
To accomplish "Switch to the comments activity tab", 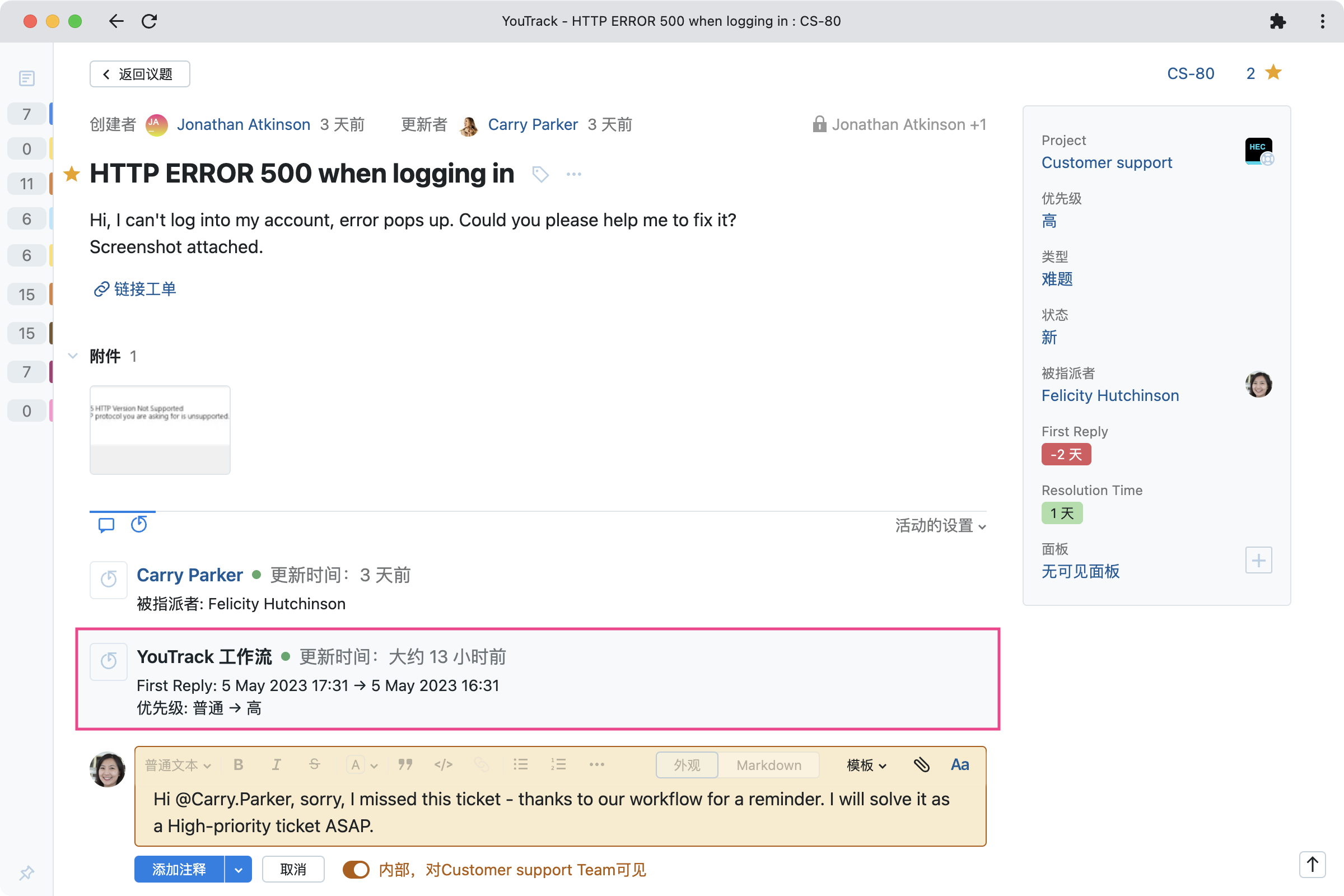I will pos(106,525).
